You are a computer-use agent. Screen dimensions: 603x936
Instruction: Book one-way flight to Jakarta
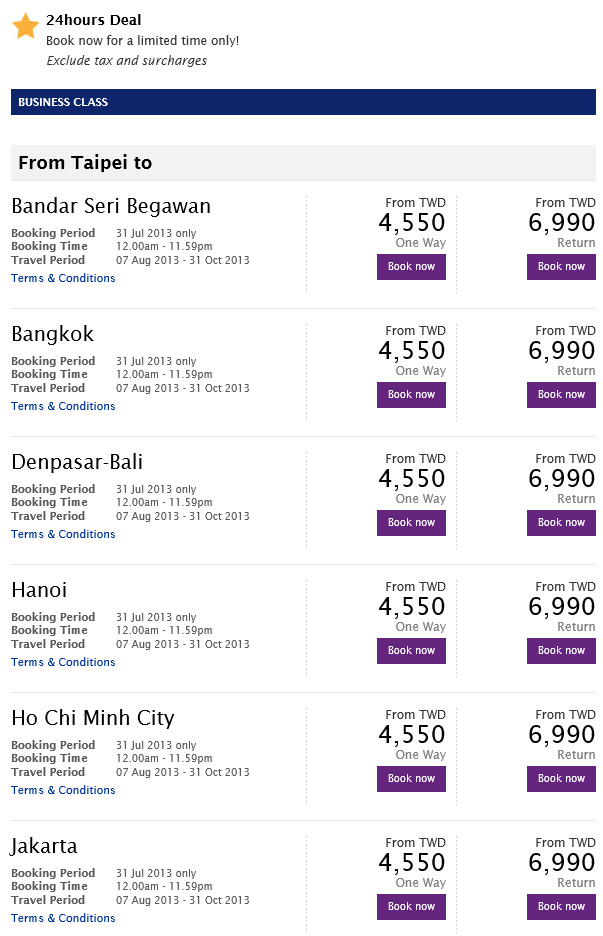[x=411, y=907]
